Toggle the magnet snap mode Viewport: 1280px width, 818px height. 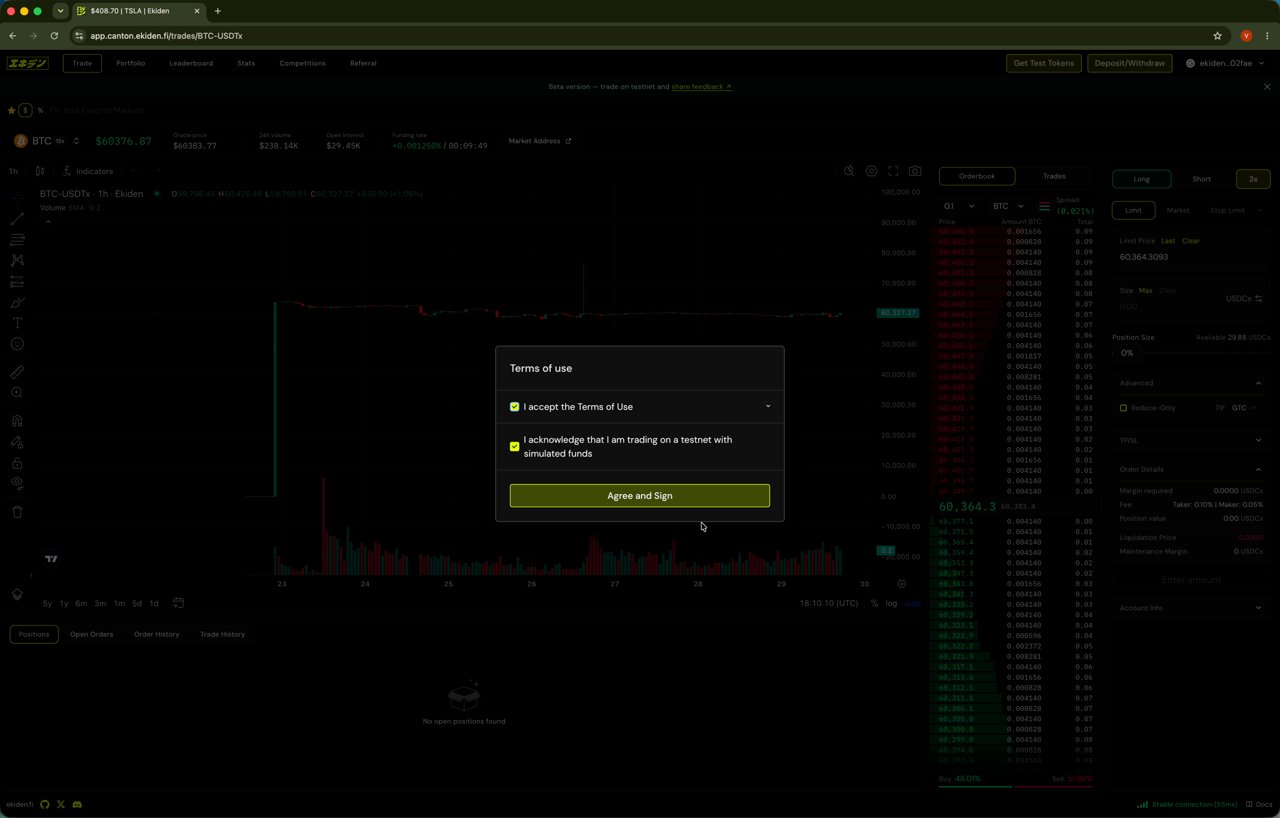17,421
